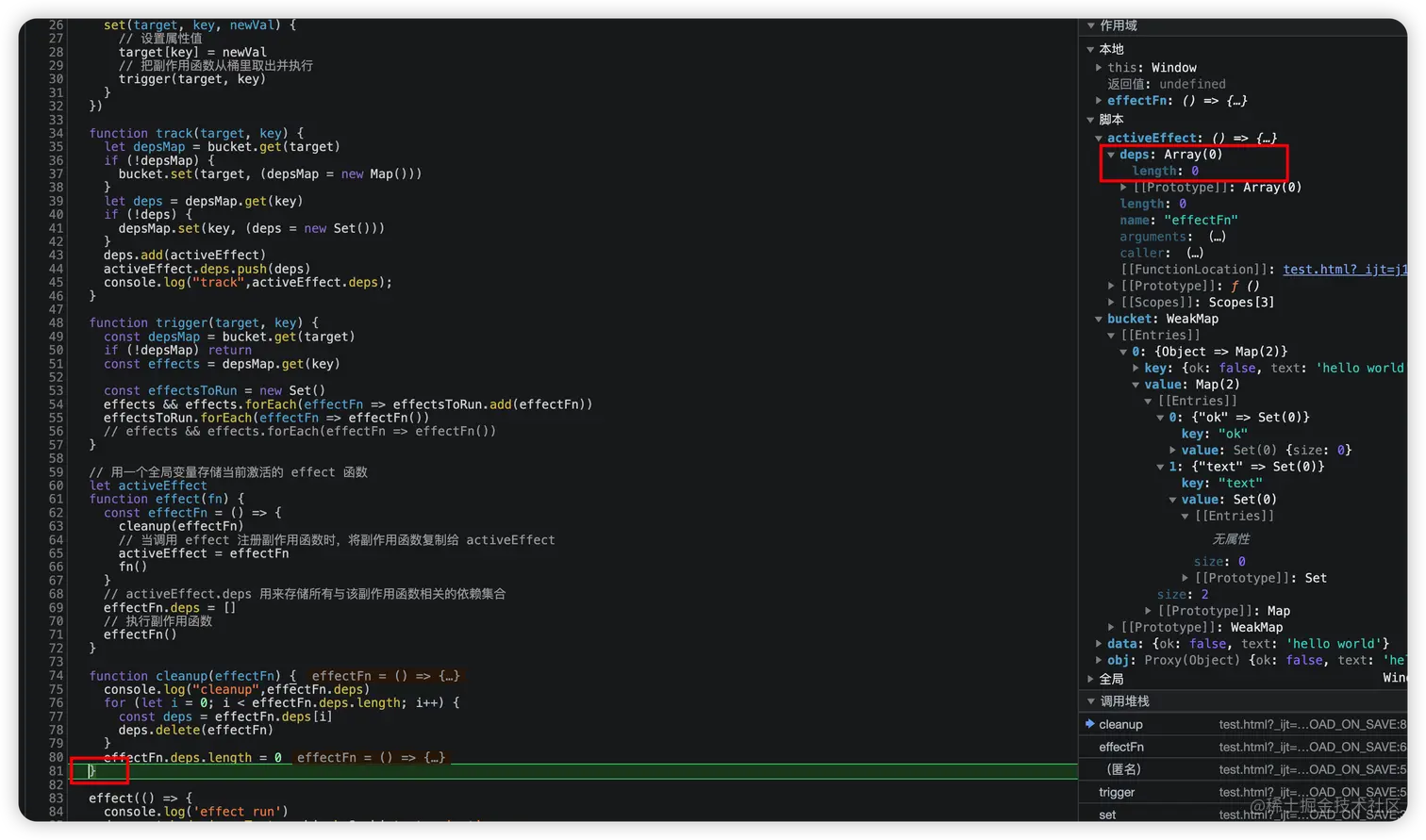The image size is (1426, 840).
Task: Collapse the value: Map(2) entry
Action: 1136,385
